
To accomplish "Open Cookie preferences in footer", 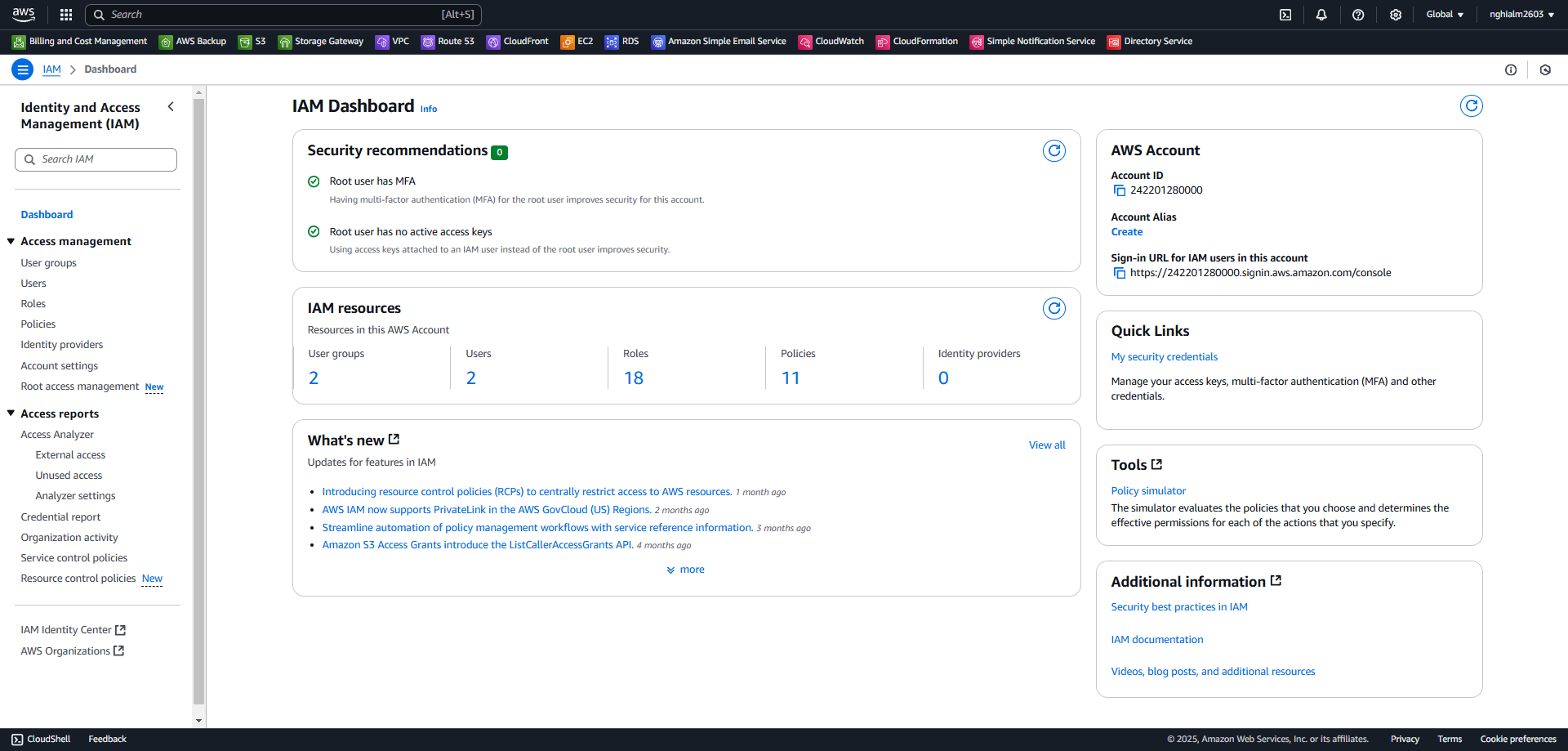I will point(1518,740).
